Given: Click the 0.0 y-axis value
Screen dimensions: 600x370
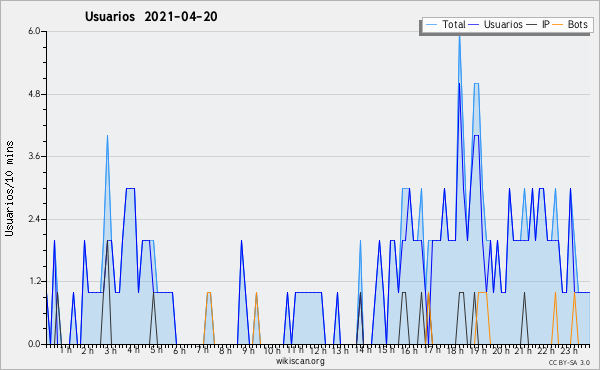Looking at the screenshot, I should coord(34,344).
